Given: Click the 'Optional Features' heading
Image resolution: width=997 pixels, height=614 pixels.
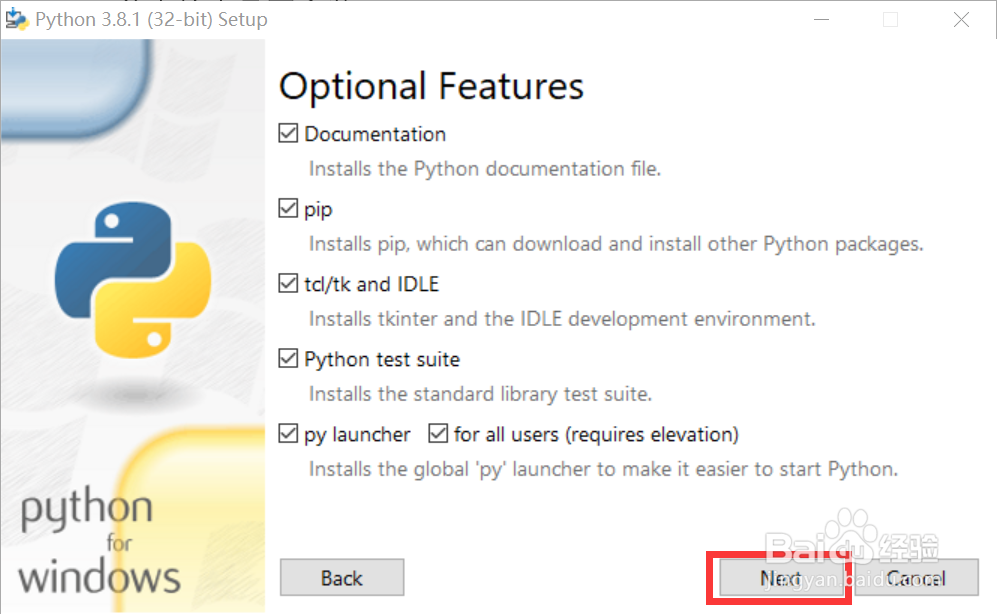Looking at the screenshot, I should pos(431,86).
